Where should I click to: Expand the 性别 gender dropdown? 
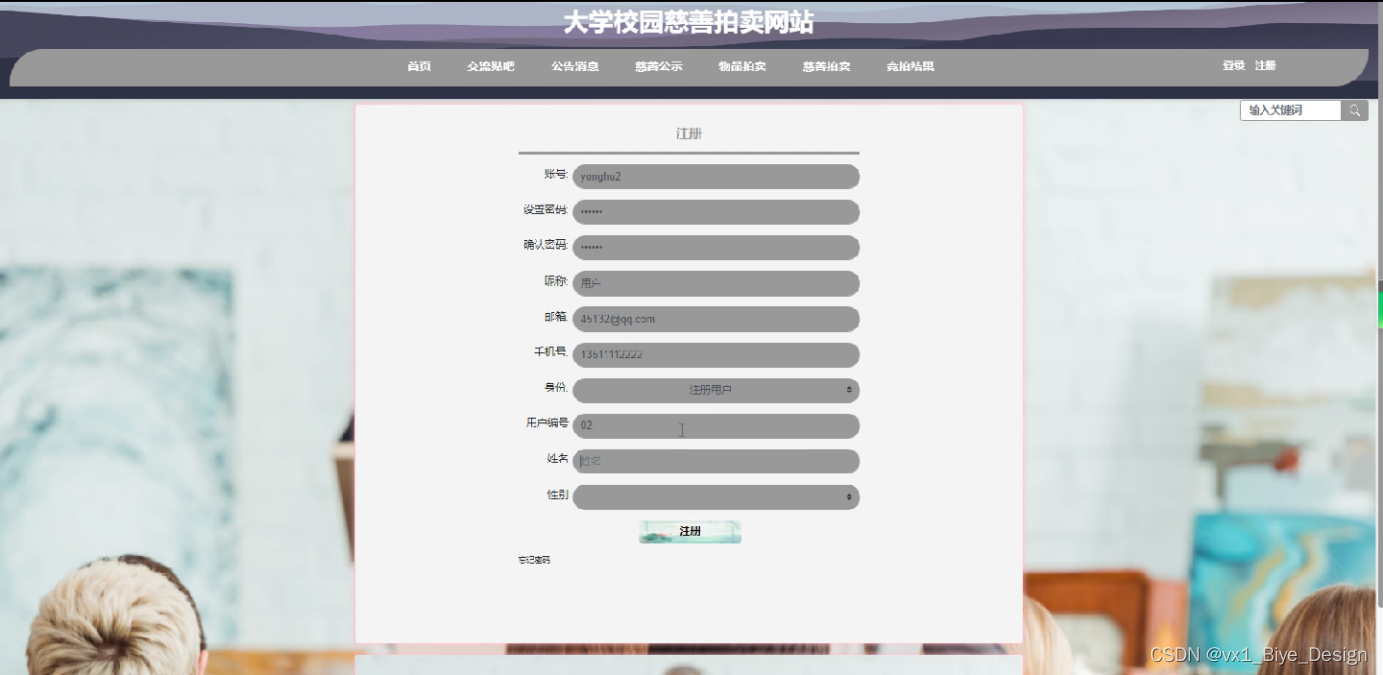pos(716,497)
